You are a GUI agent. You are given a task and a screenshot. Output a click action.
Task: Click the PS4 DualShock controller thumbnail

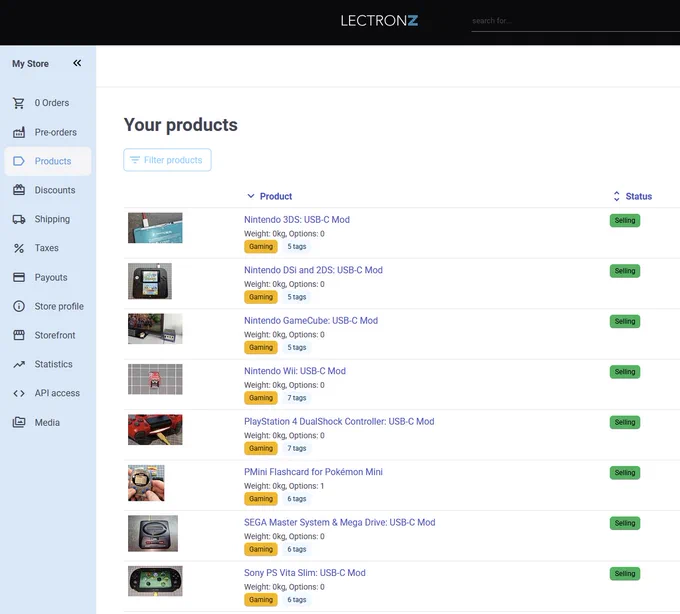pos(155,430)
